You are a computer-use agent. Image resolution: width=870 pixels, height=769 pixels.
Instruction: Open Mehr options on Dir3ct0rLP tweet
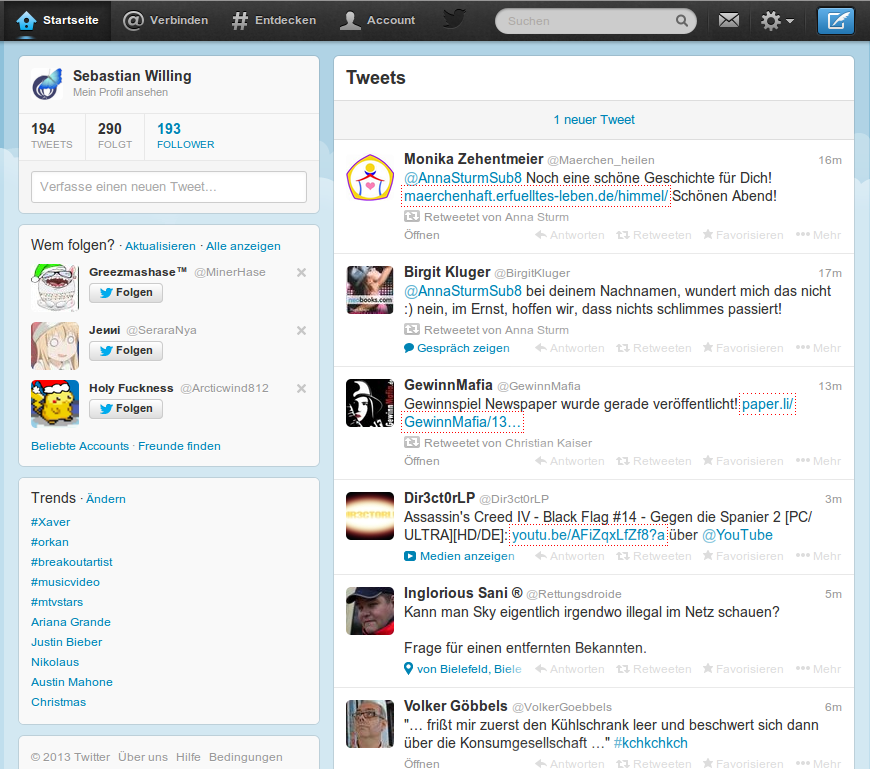[x=818, y=556]
